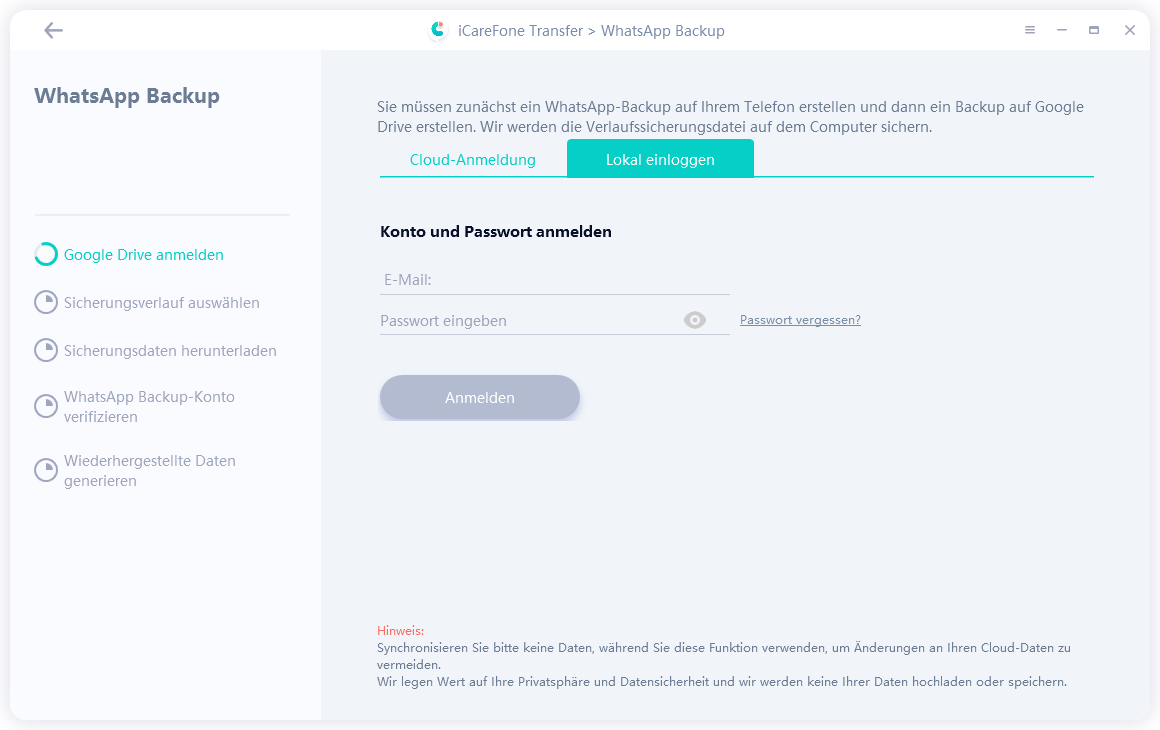
Task: Click the Wiederhergestellte Daten generieren step icon
Action: click(x=46, y=470)
